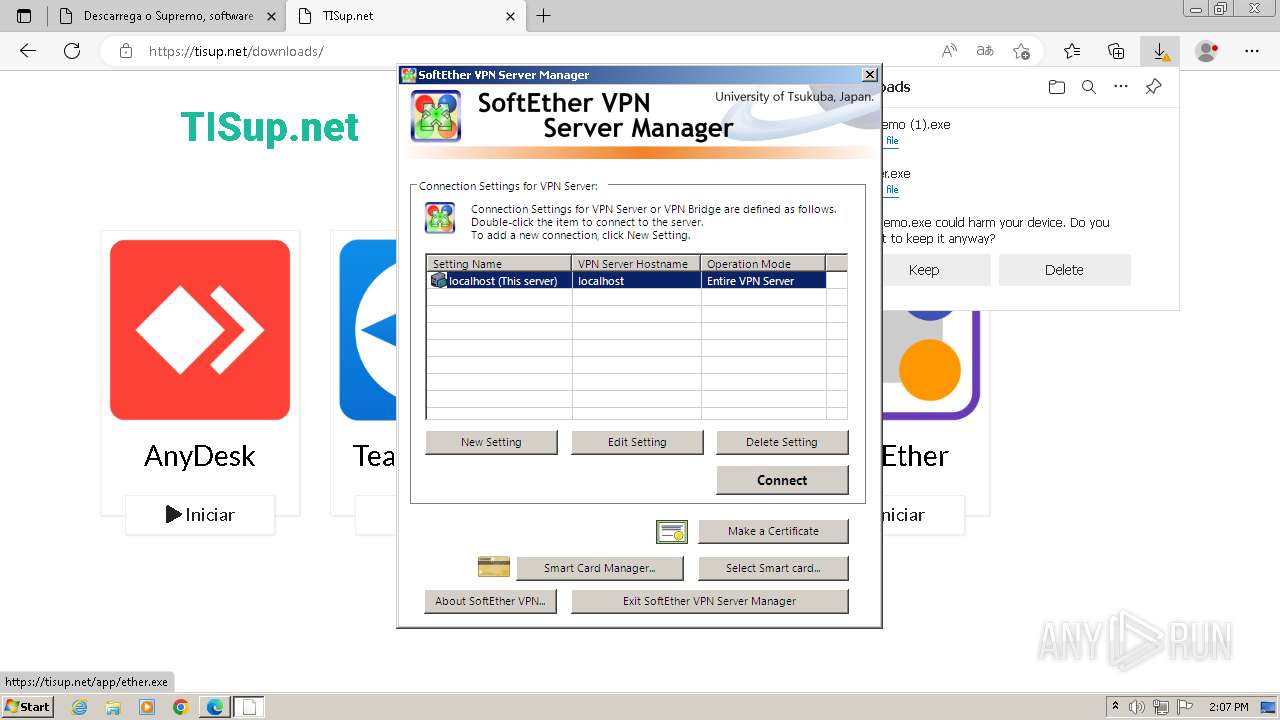The image size is (1280, 720).
Task: Click the volume tray icon
Action: (x=1137, y=707)
